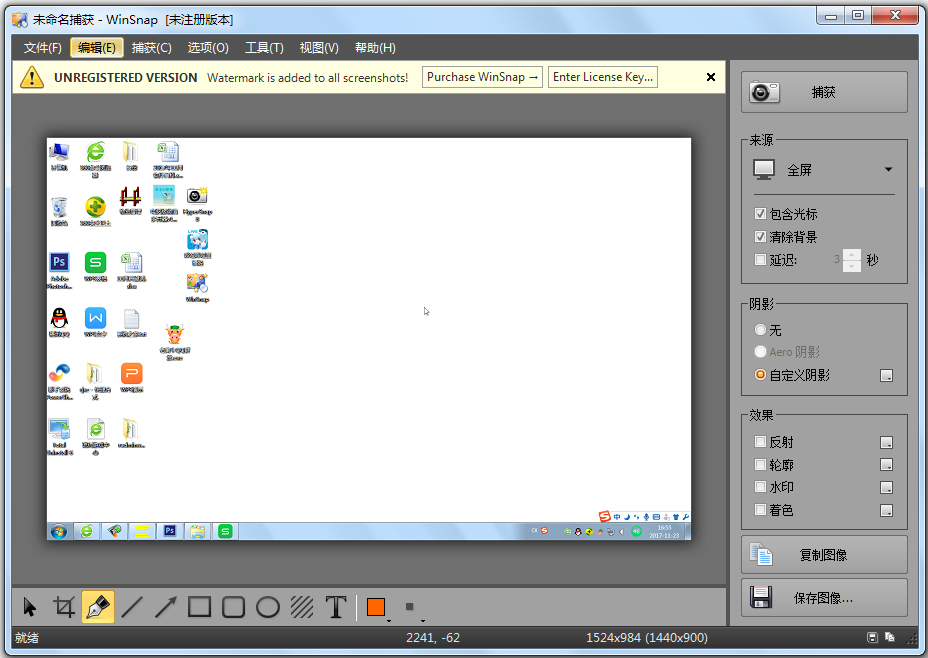Open custom shadow settings box

(886, 376)
